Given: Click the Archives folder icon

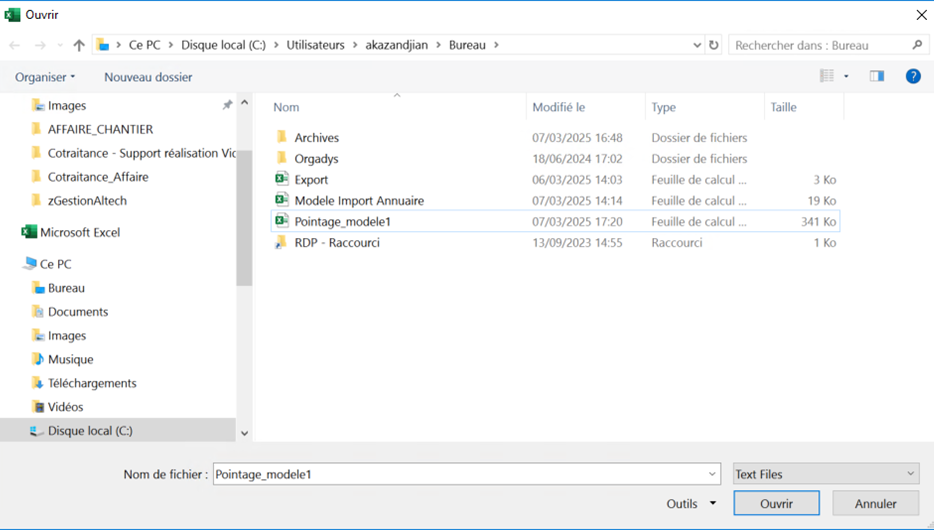Looking at the screenshot, I should click(282, 137).
